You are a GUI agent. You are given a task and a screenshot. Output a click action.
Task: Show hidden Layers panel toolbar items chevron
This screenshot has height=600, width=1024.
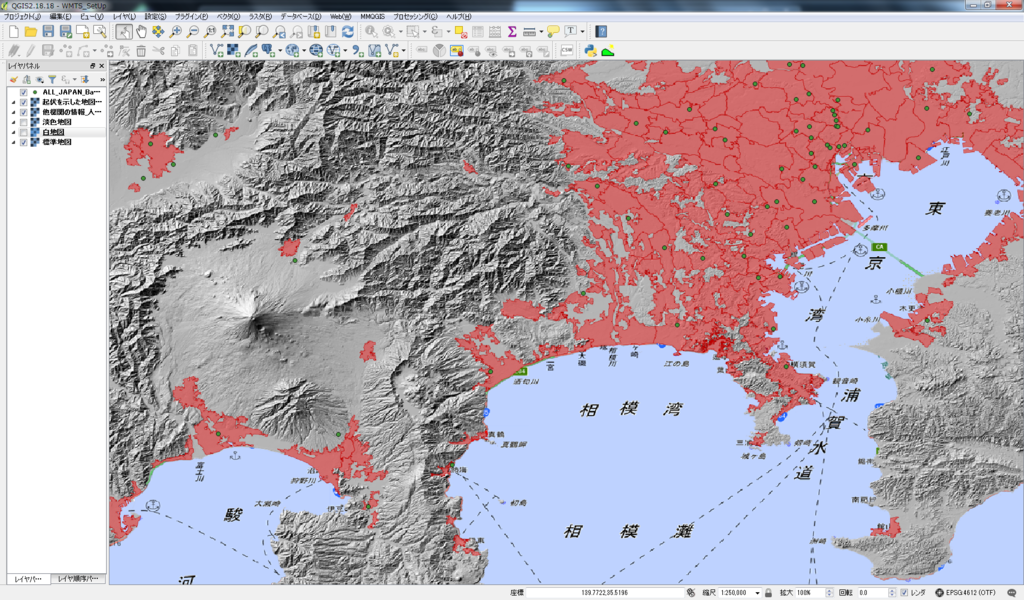coord(102,80)
